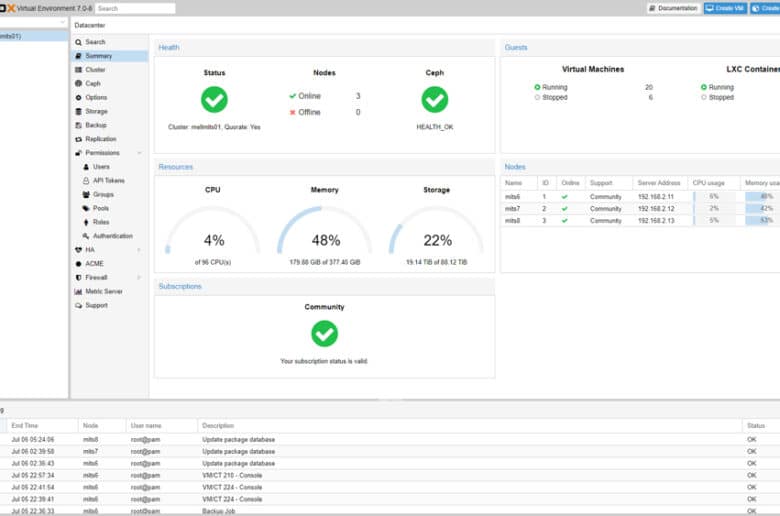Open the Search menu item icon
This screenshot has height=516, width=780.
pyautogui.click(x=78, y=42)
